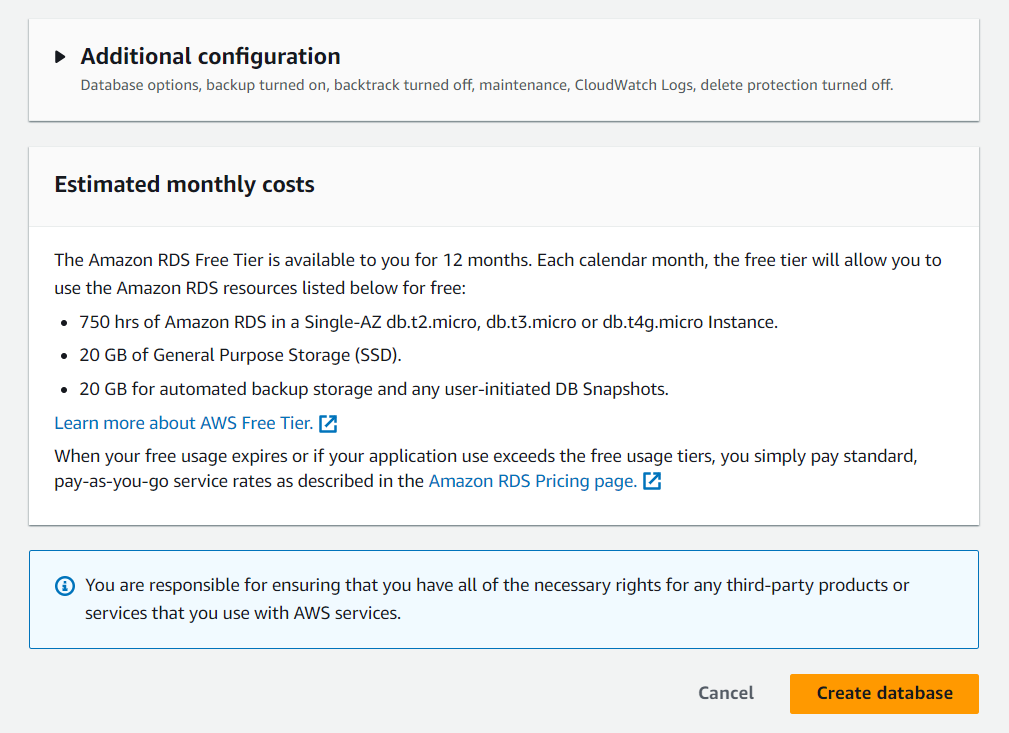Cancel database creation
The image size is (1009, 733).
726,693
